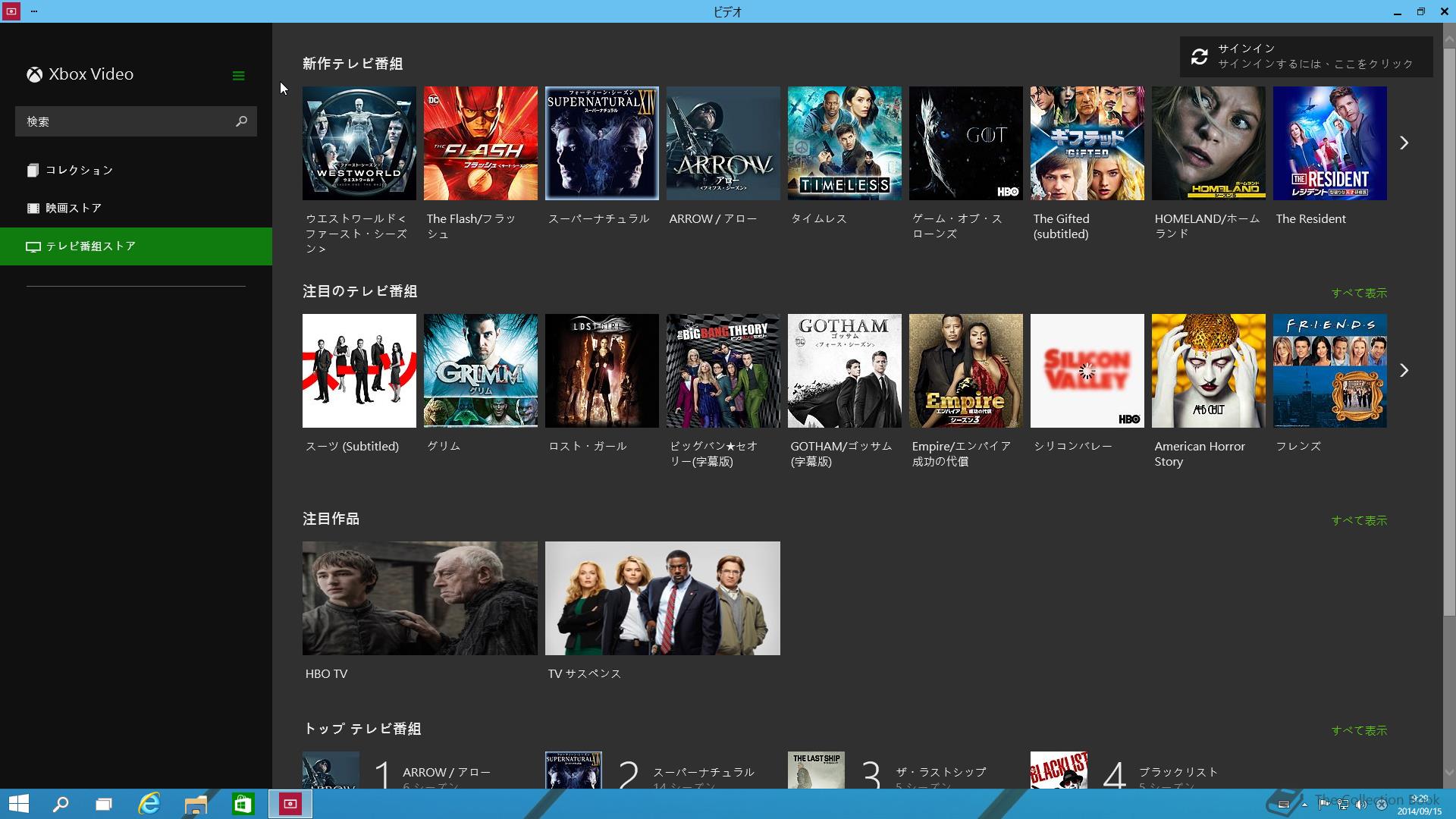This screenshot has width=1456, height=819.
Task: Click すべて表示 for 注目のテレビ番組
Action: (x=1359, y=293)
